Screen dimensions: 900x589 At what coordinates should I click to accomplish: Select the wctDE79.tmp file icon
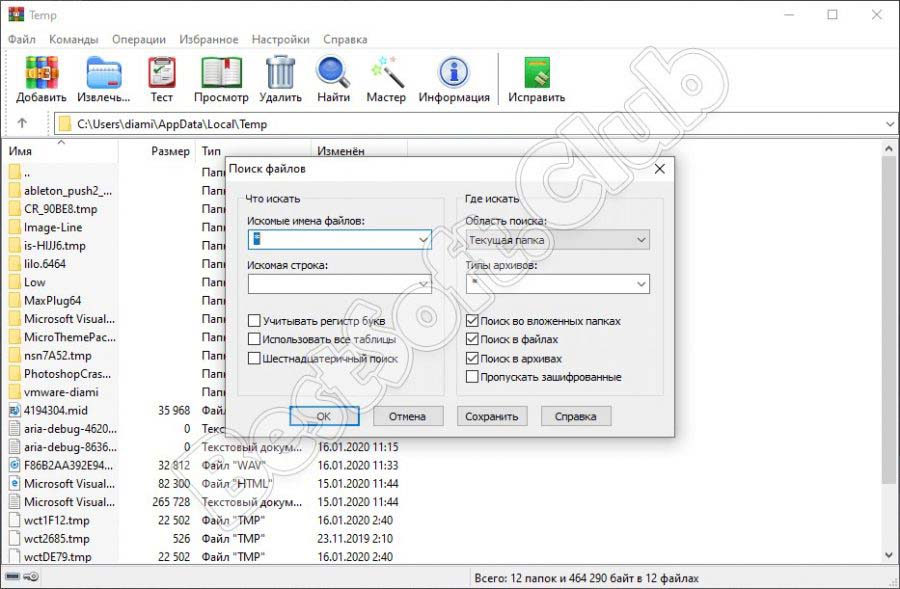(15, 557)
